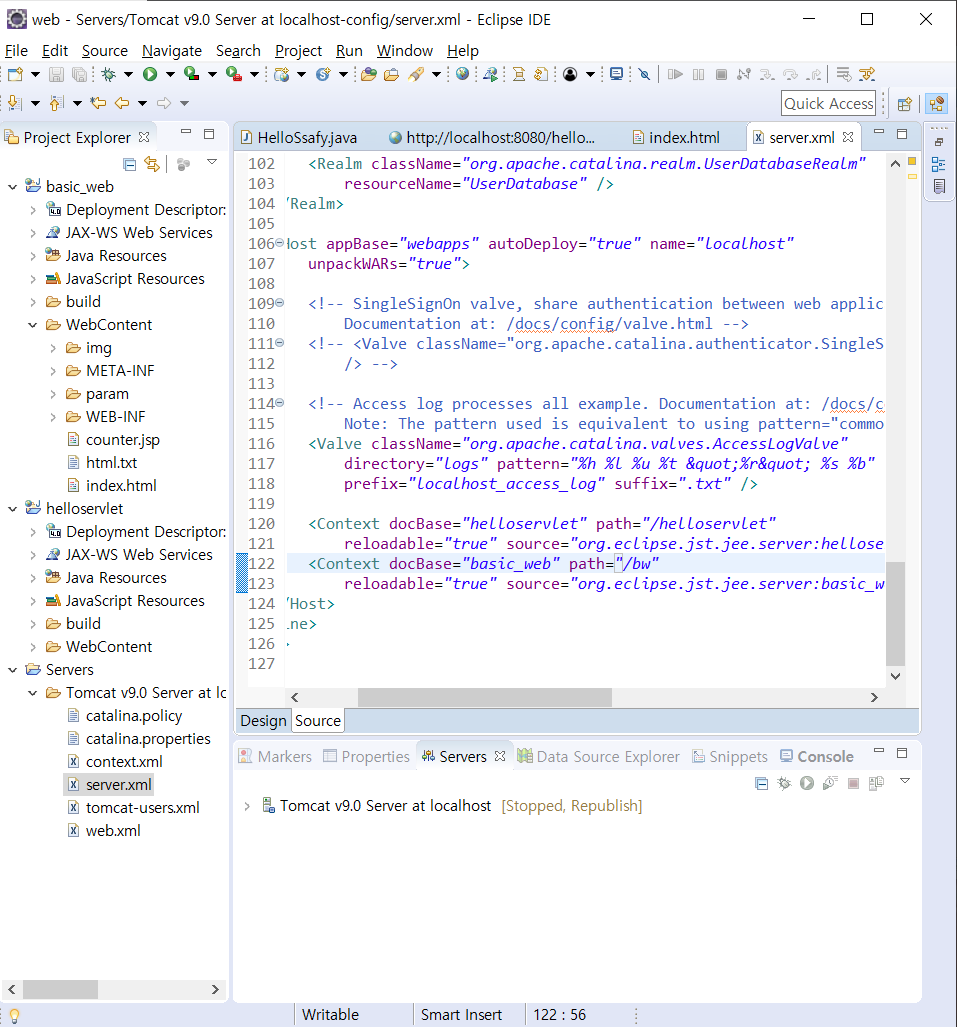Viewport: 957px width, 1027px height.
Task: Expand the WEB-INF folder
Action: pos(52,417)
